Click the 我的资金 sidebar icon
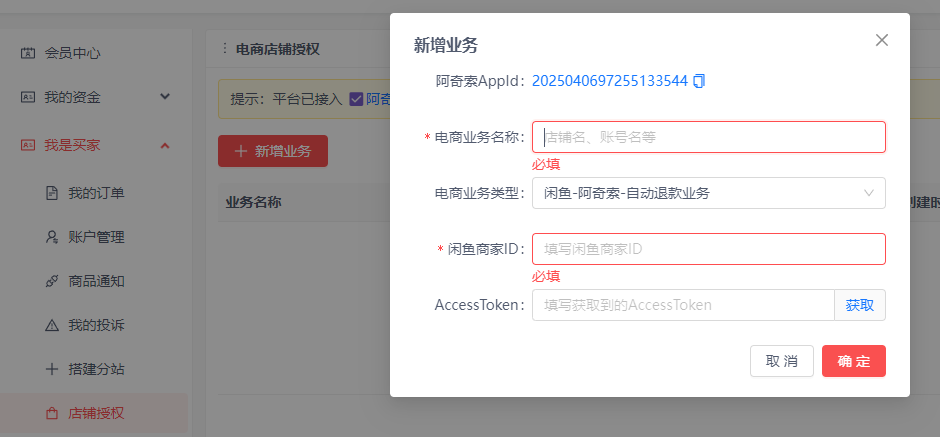 tap(28, 97)
